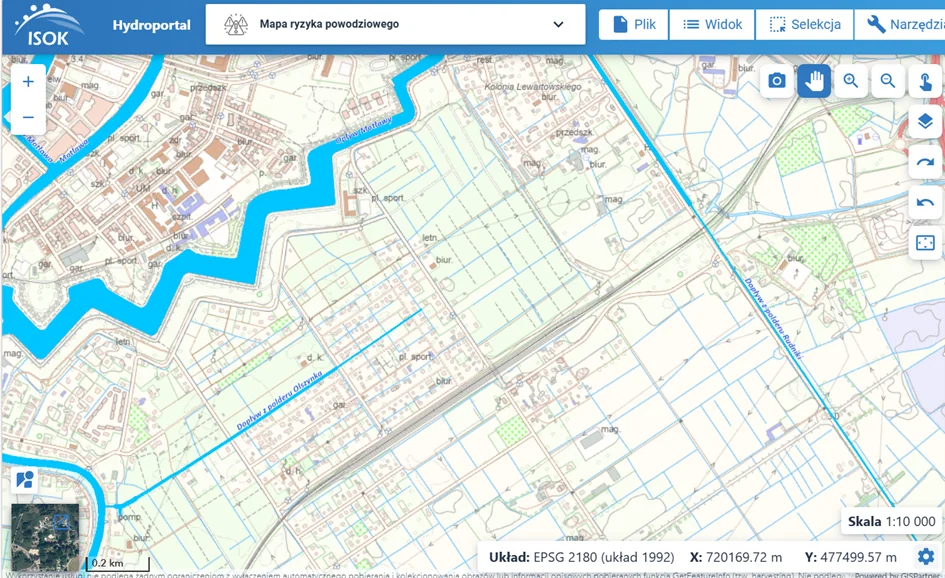Select the pointing finger identify tool
Image resolution: width=945 pixels, height=578 pixels.
(925, 81)
